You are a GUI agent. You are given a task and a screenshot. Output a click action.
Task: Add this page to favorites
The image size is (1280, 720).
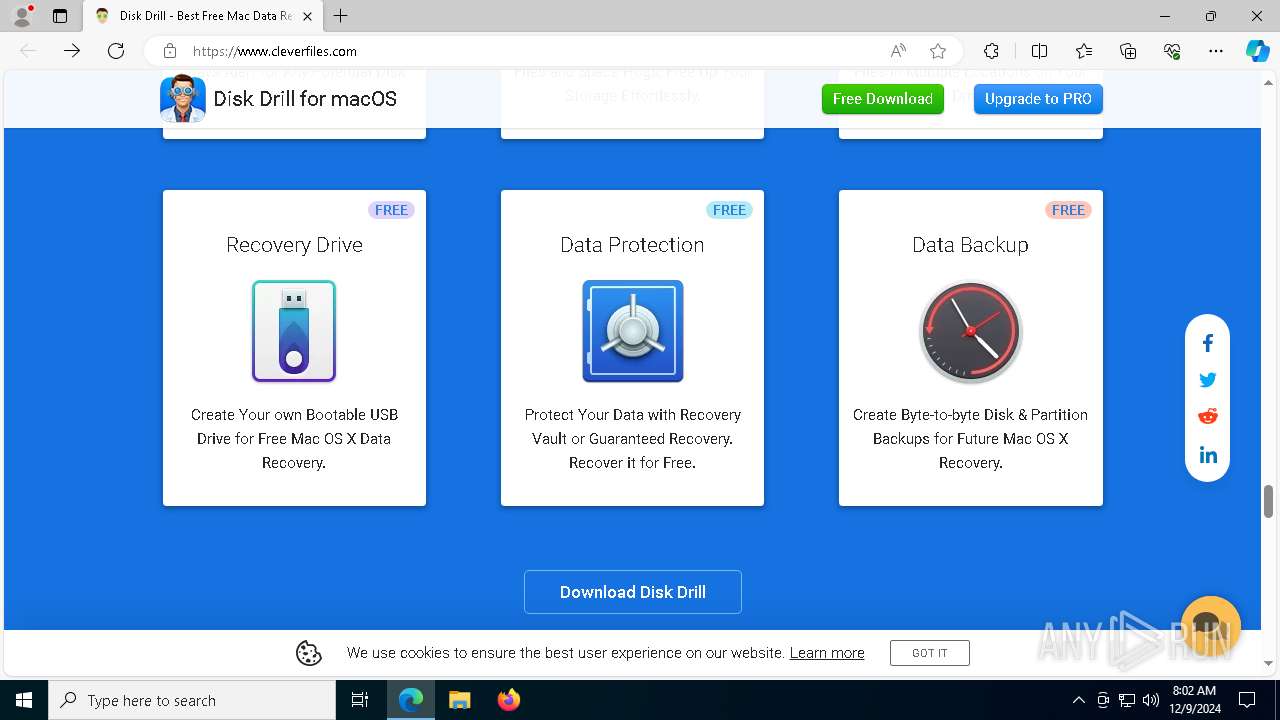point(938,51)
